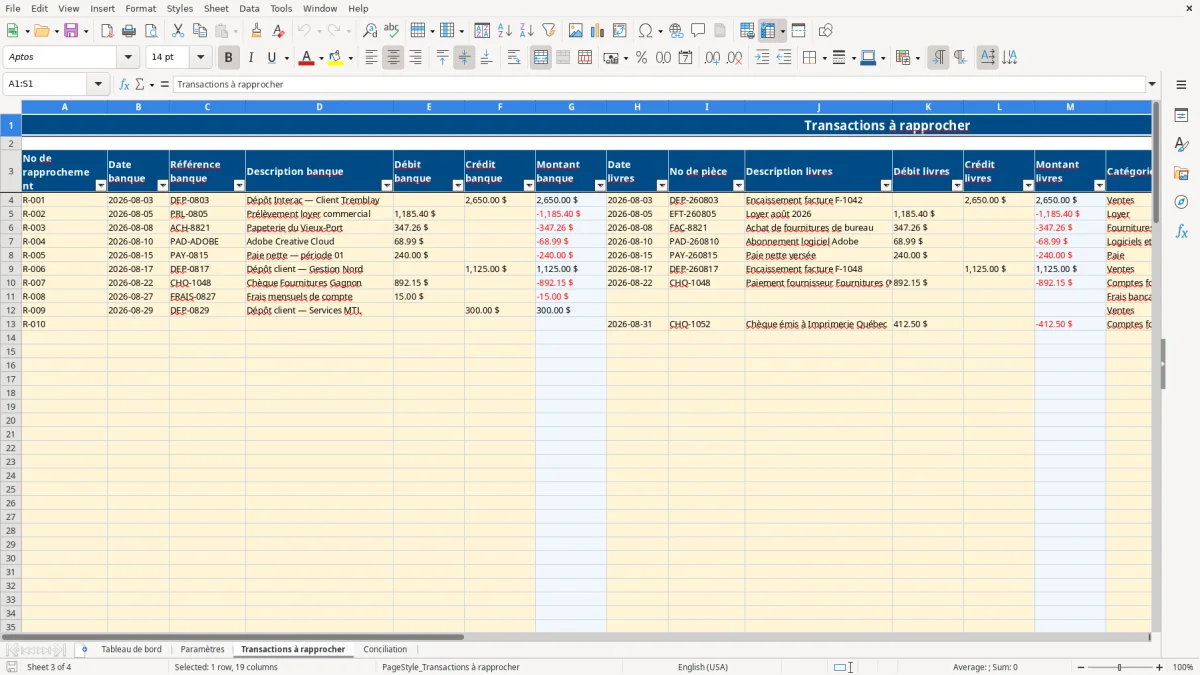Insert a pivot table
This screenshot has height=675, width=1200.
coord(620,31)
